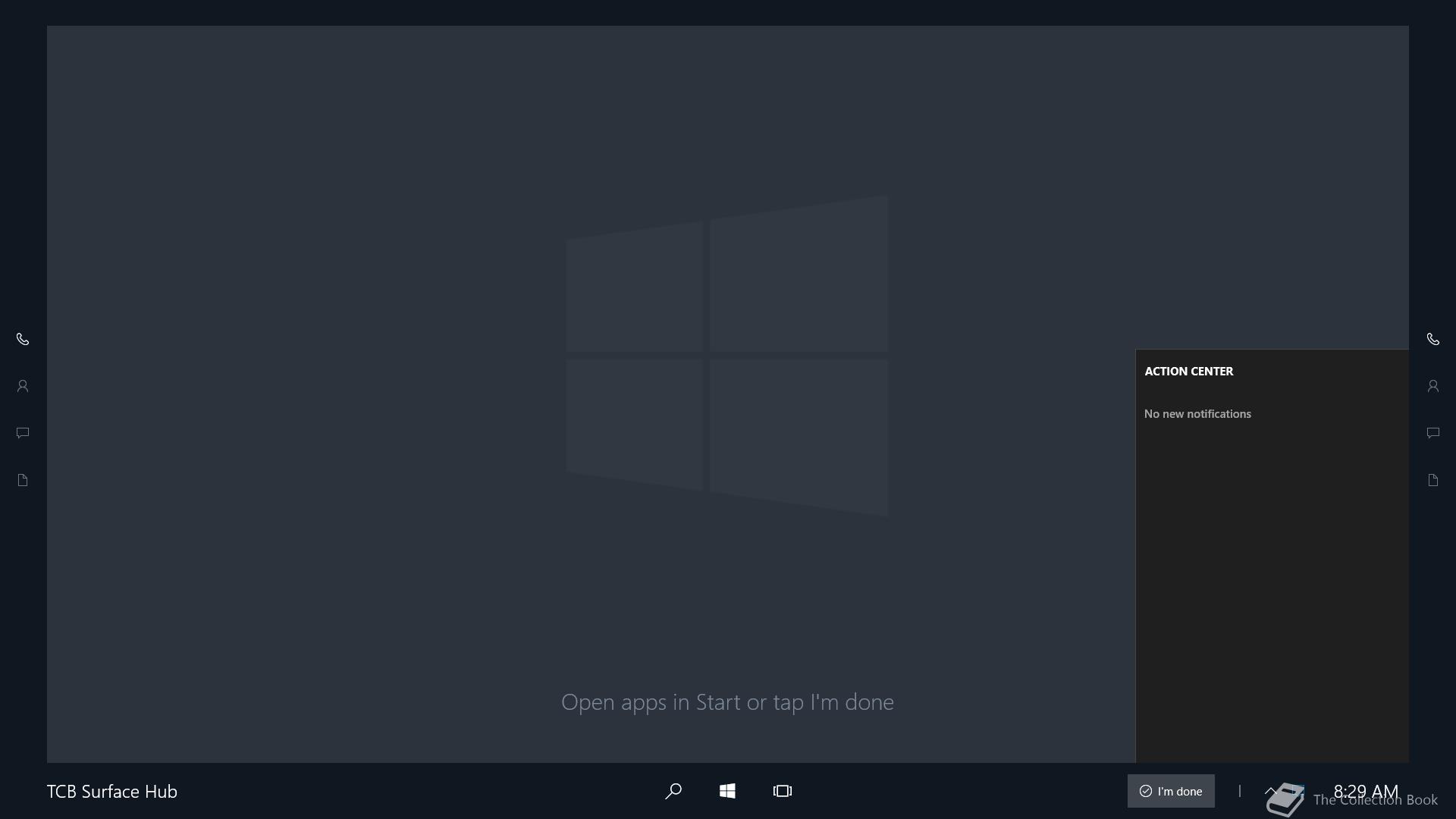Viewport: 1456px width, 819px height.
Task: Open the chat message icon on right sidebar
Action: [1433, 433]
